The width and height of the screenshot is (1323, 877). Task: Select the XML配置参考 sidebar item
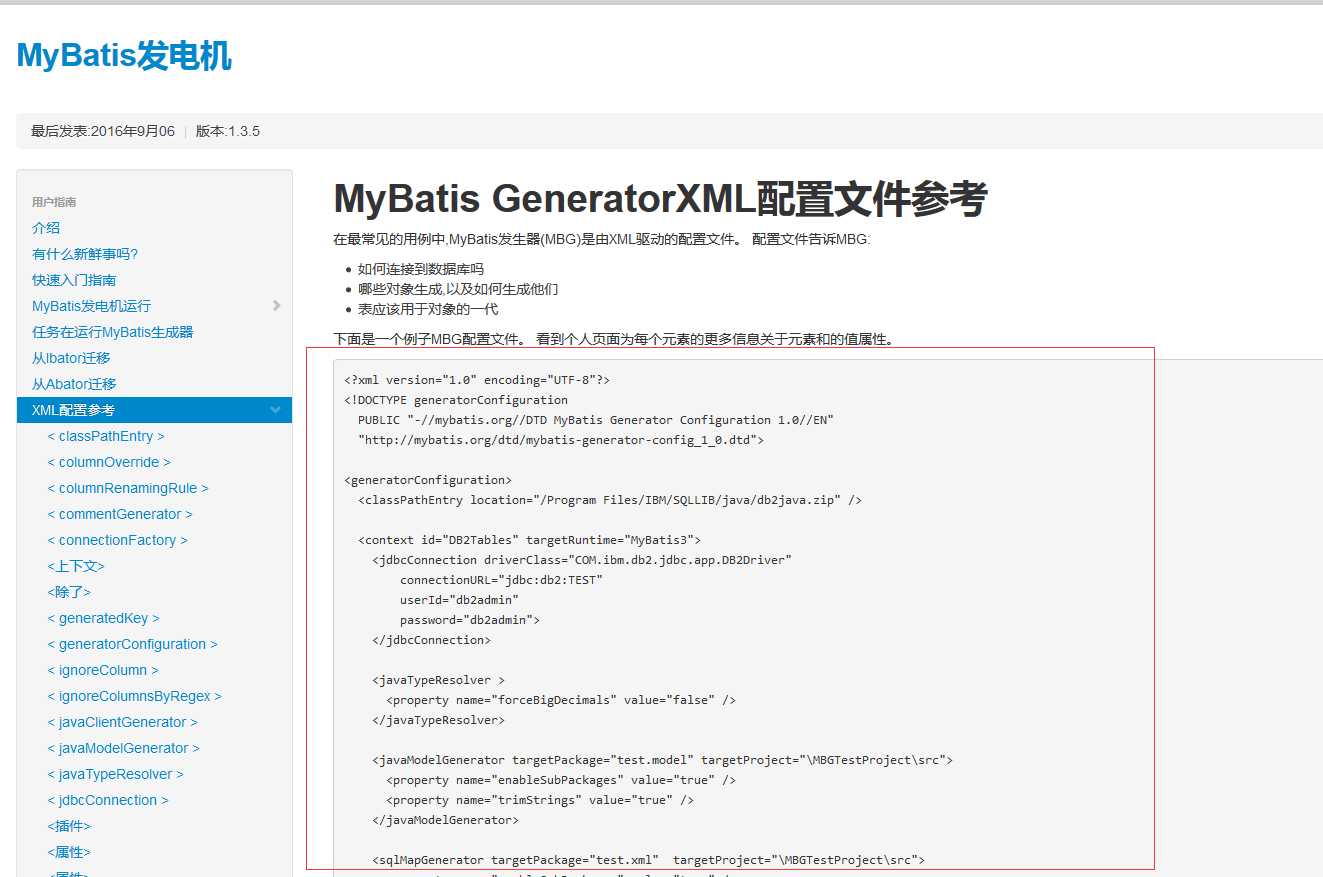click(154, 410)
